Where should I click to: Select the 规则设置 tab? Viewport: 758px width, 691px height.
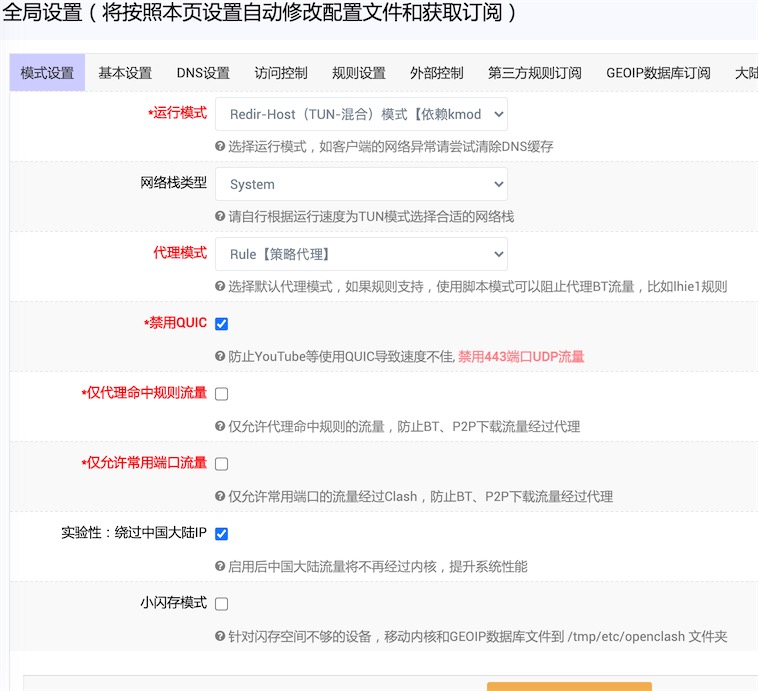[x=359, y=73]
